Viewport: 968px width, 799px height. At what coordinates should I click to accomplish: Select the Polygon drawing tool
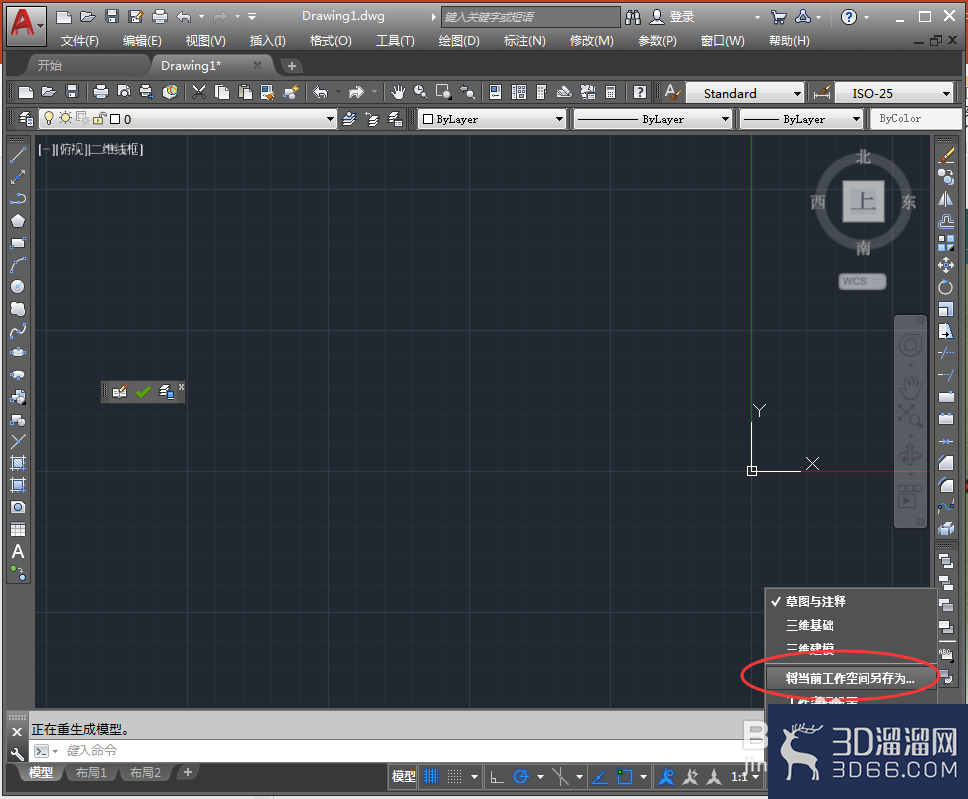point(18,221)
